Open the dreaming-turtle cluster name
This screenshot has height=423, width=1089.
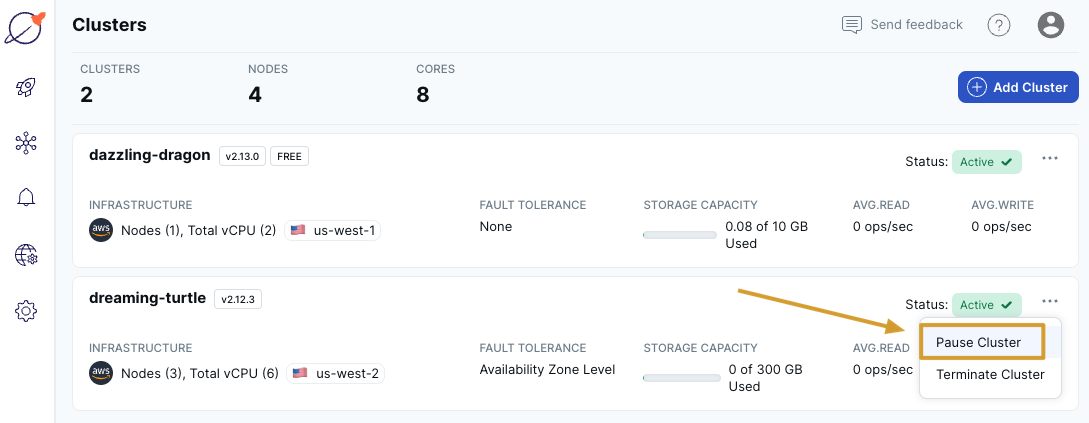tap(147, 298)
